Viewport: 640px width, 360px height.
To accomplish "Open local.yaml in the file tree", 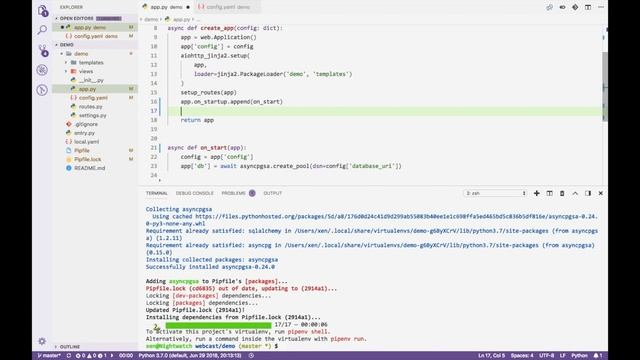I will pos(86,142).
